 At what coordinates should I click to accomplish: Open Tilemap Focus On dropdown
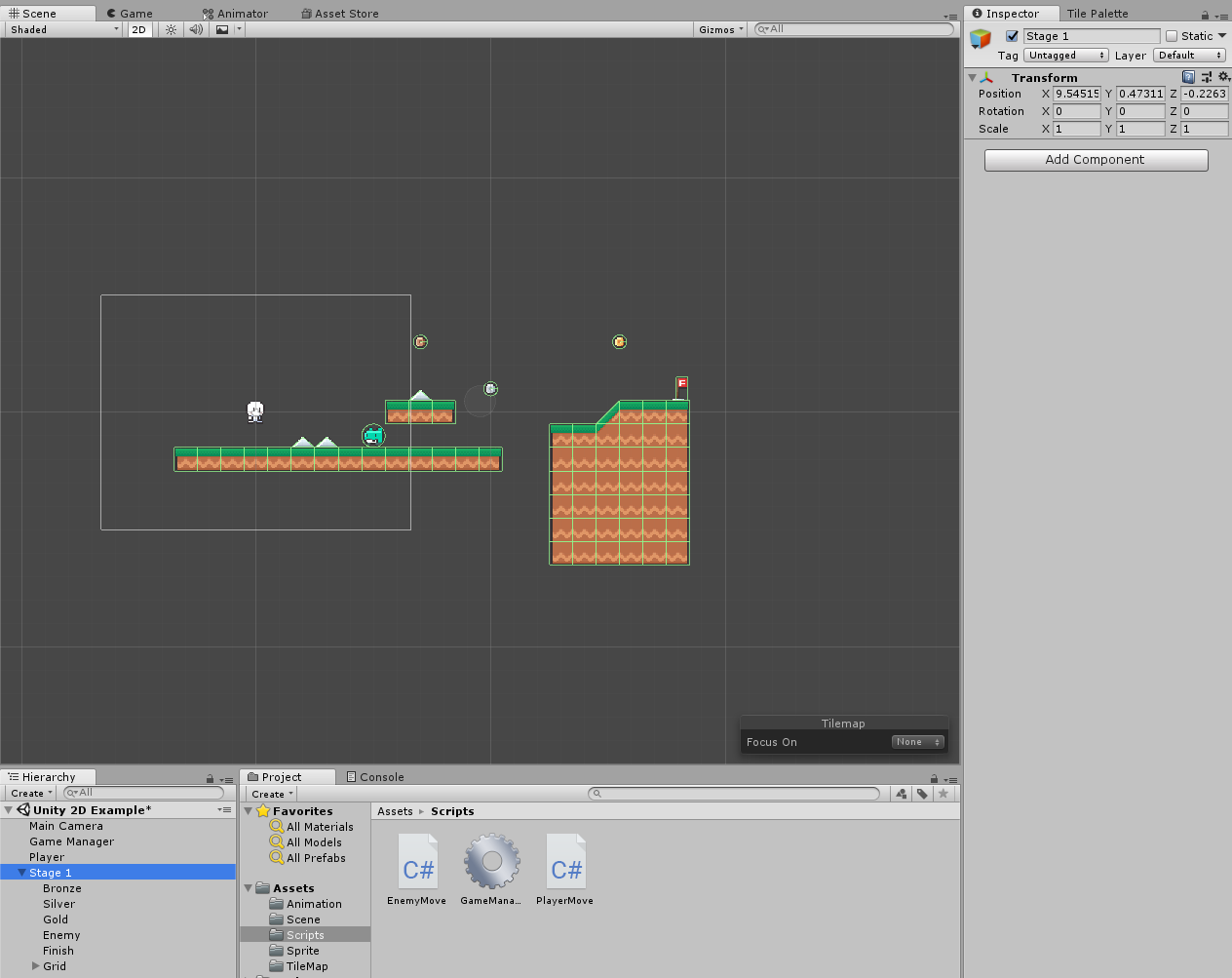pos(918,742)
